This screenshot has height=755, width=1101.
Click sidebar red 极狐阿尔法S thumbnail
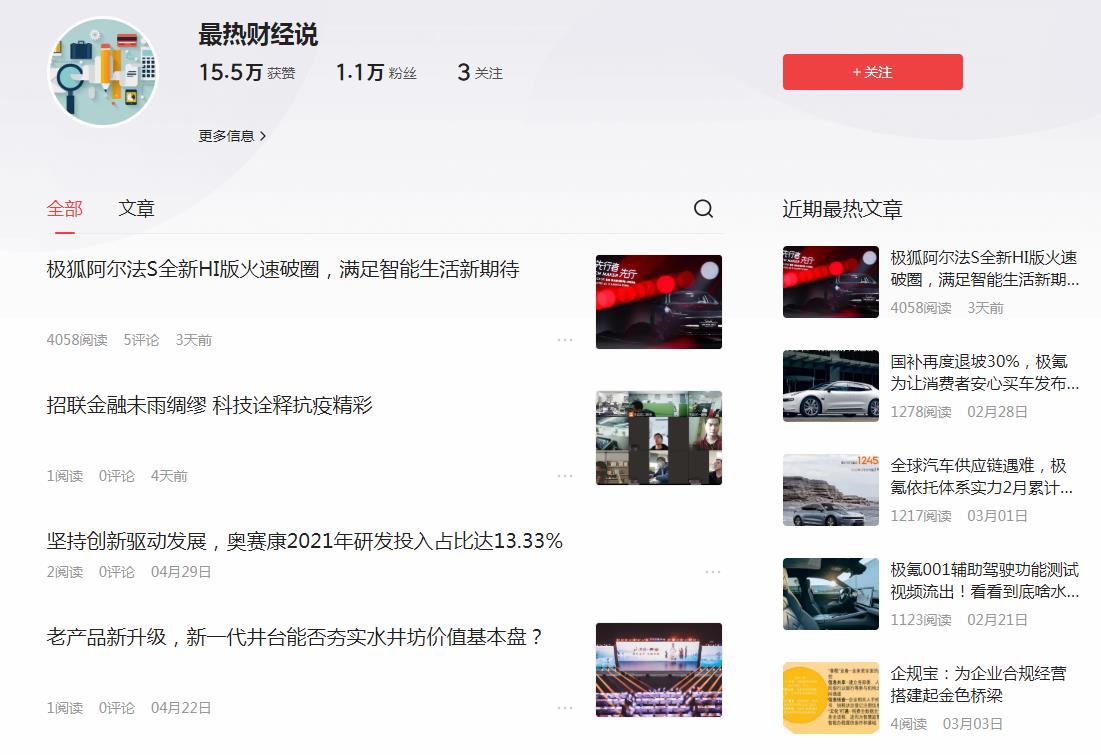(831, 282)
